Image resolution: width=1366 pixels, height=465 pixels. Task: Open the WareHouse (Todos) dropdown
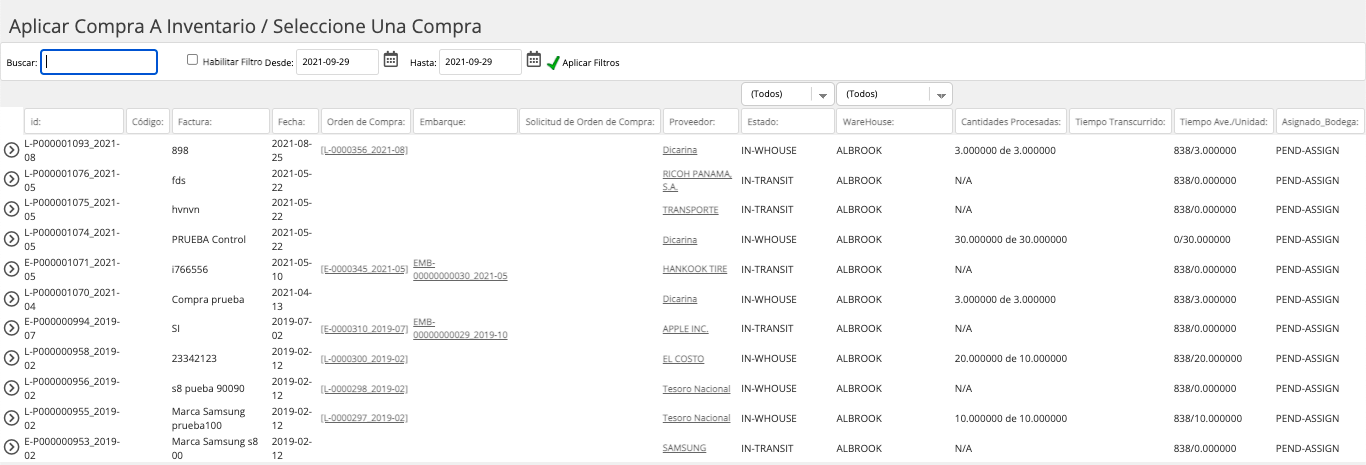coord(895,94)
